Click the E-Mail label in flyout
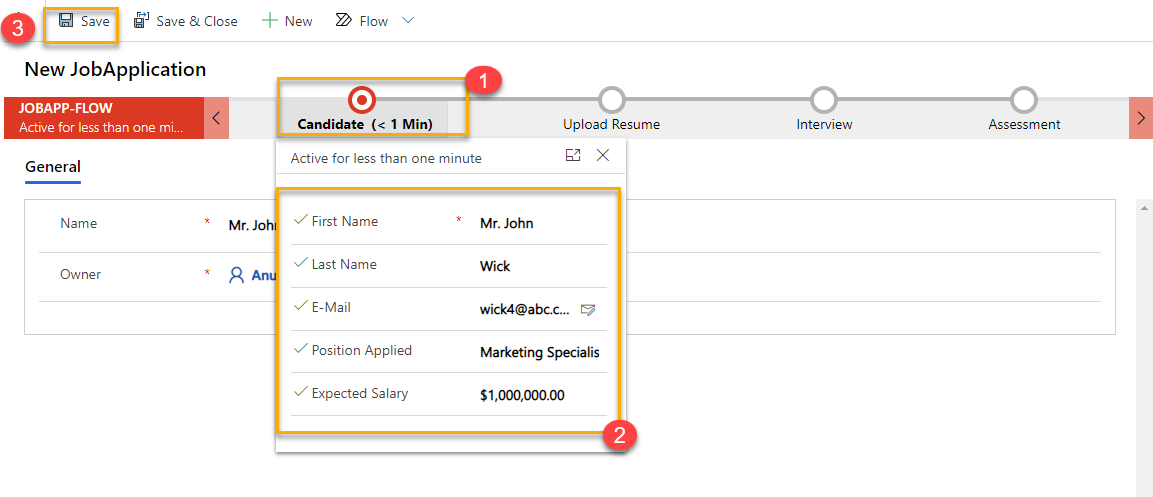Screen dimensions: 1153x497 coord(331,307)
